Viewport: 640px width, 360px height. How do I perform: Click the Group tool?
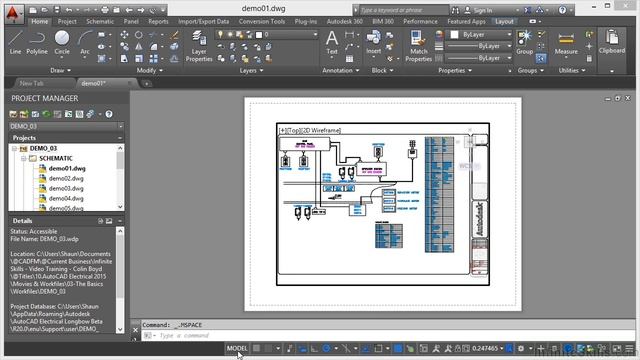(x=524, y=42)
